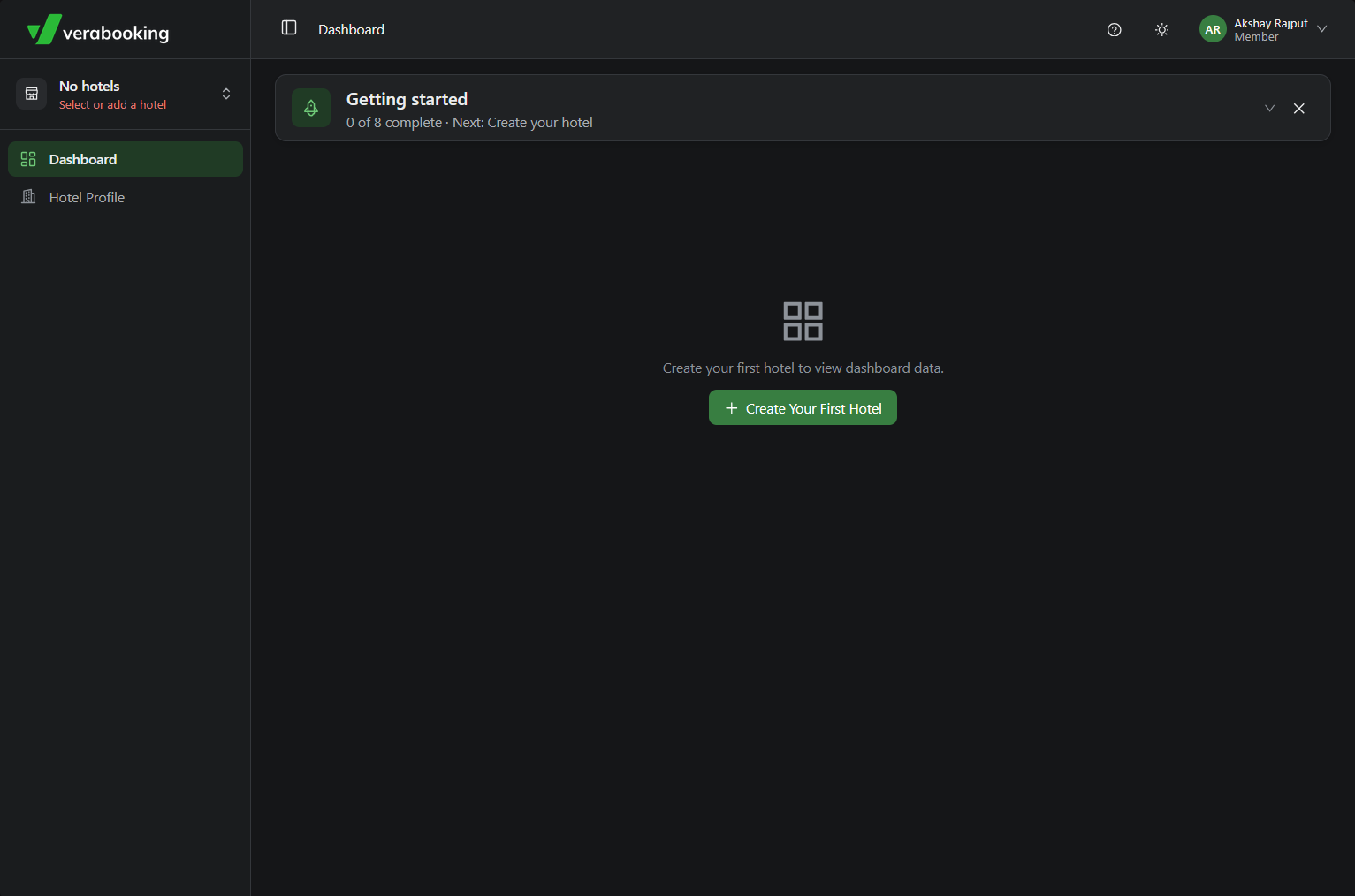Click the Dashboard breadcrumb title in header
The height and width of the screenshot is (896, 1355).
click(351, 29)
